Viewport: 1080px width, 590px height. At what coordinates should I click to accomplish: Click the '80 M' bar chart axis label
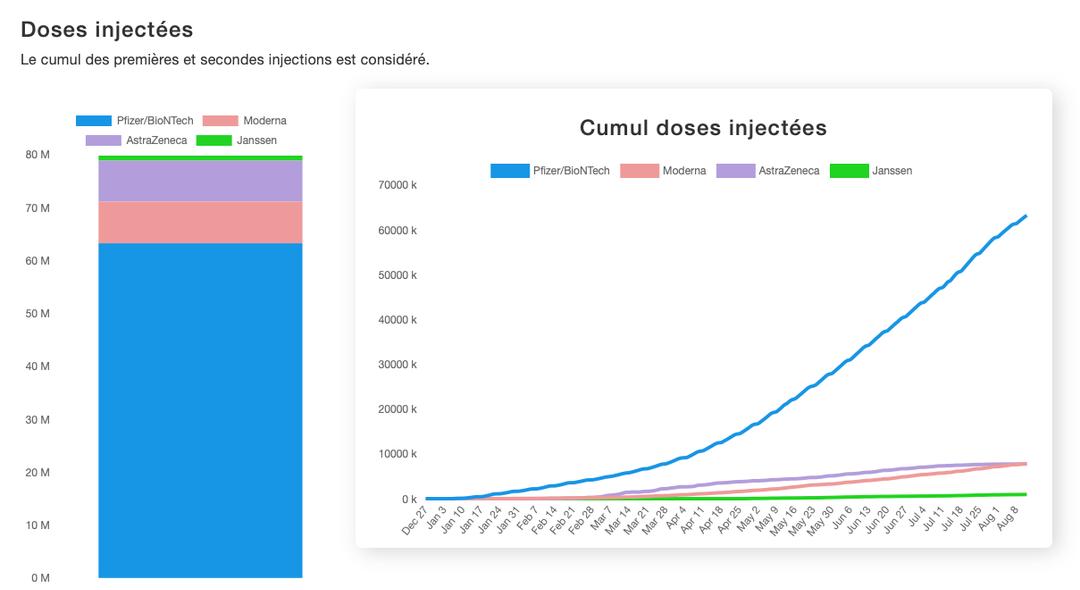point(38,155)
